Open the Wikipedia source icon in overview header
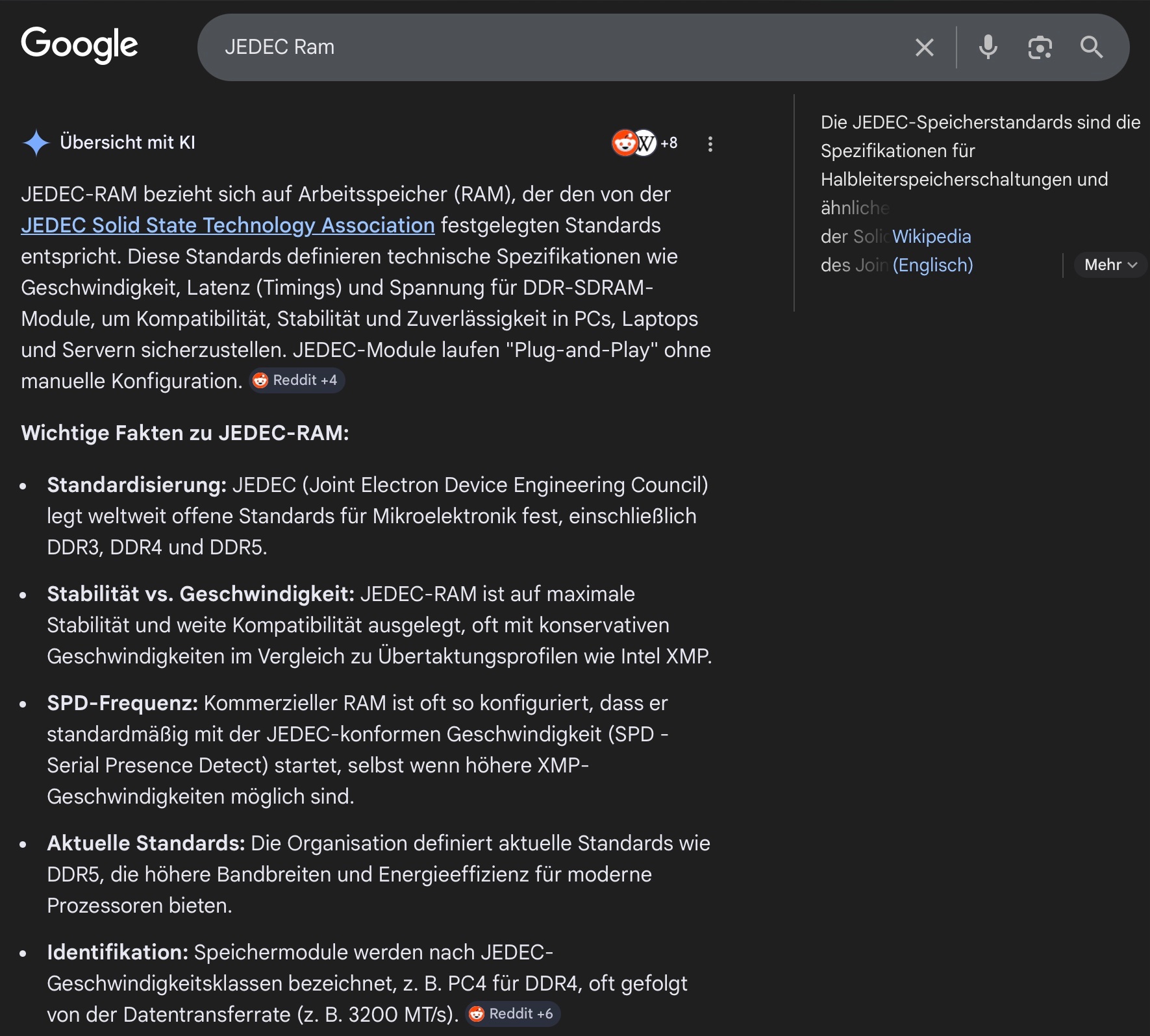1150x1036 pixels. point(645,143)
